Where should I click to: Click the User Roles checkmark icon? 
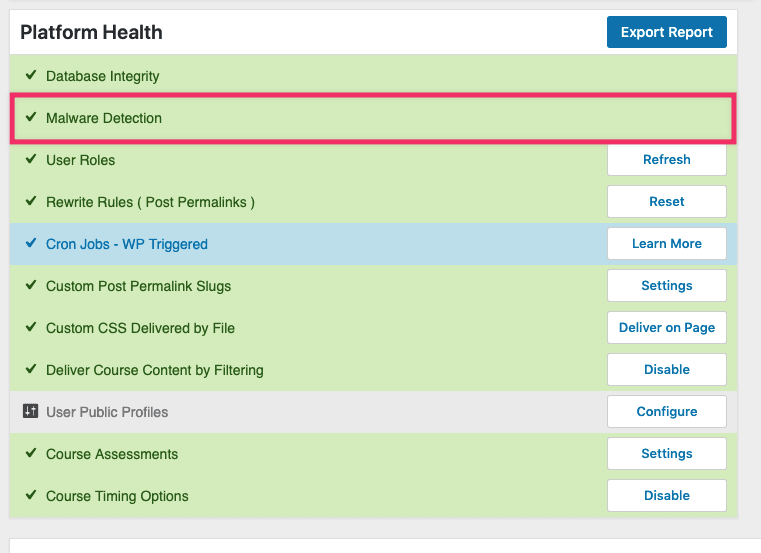31,160
